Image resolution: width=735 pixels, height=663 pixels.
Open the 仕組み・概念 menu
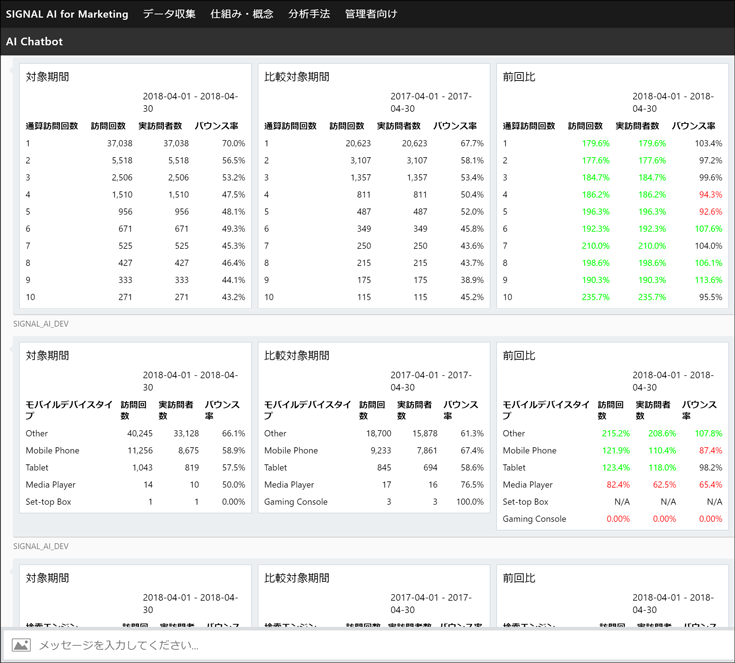[242, 14]
